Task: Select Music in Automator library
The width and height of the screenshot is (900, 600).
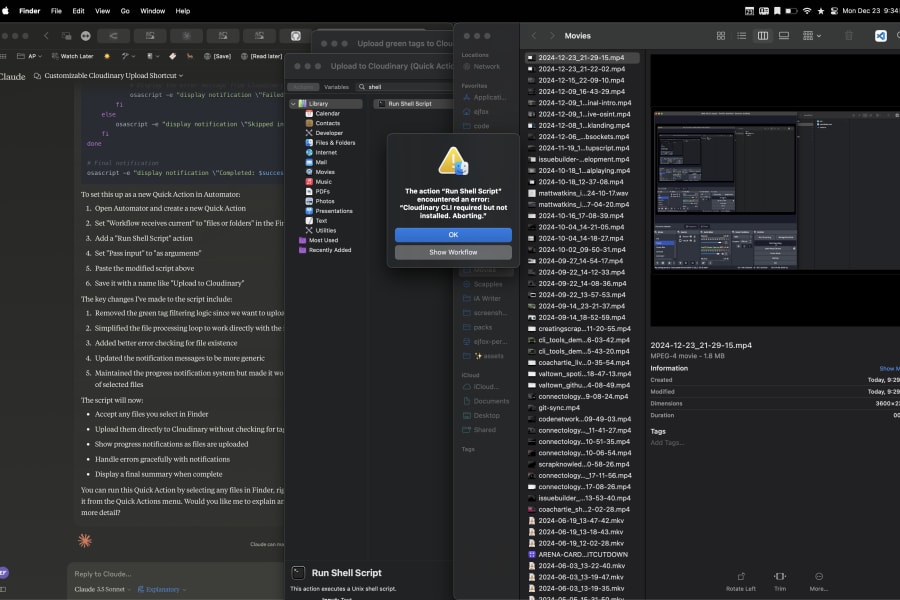Action: tap(323, 182)
